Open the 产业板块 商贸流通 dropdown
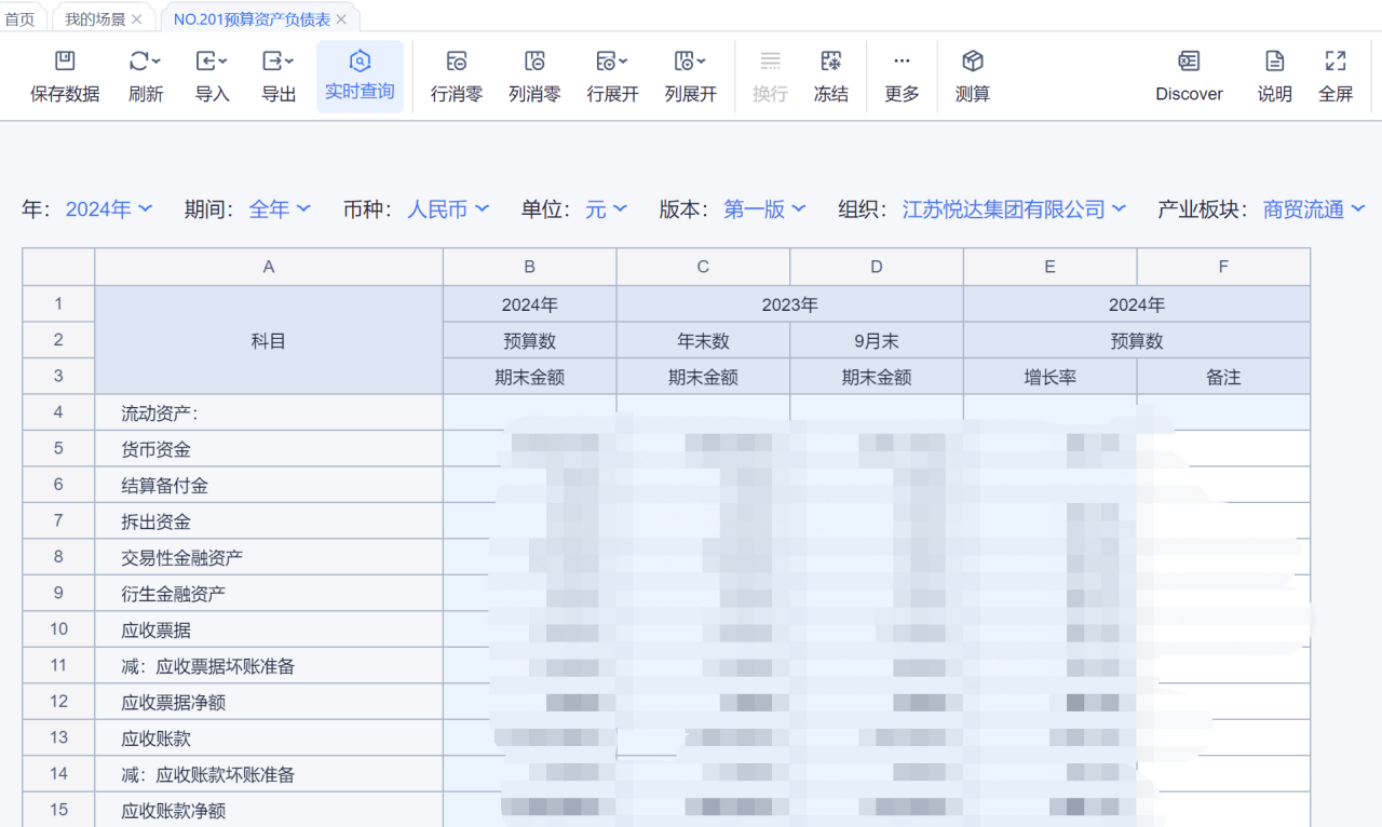This screenshot has height=827, width=1382. [1313, 209]
